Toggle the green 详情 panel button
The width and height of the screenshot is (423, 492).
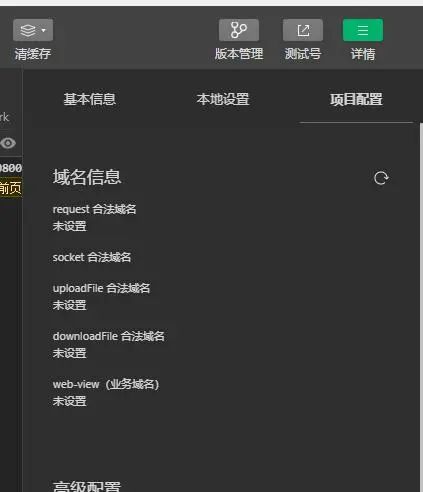(x=363, y=30)
